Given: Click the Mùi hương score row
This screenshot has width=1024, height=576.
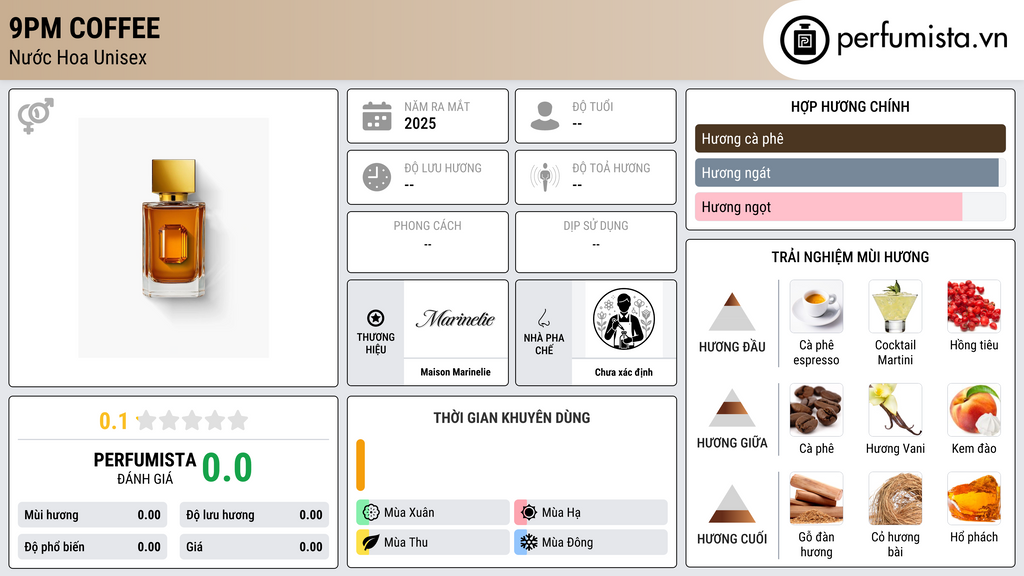Looking at the screenshot, I should 92,515.
